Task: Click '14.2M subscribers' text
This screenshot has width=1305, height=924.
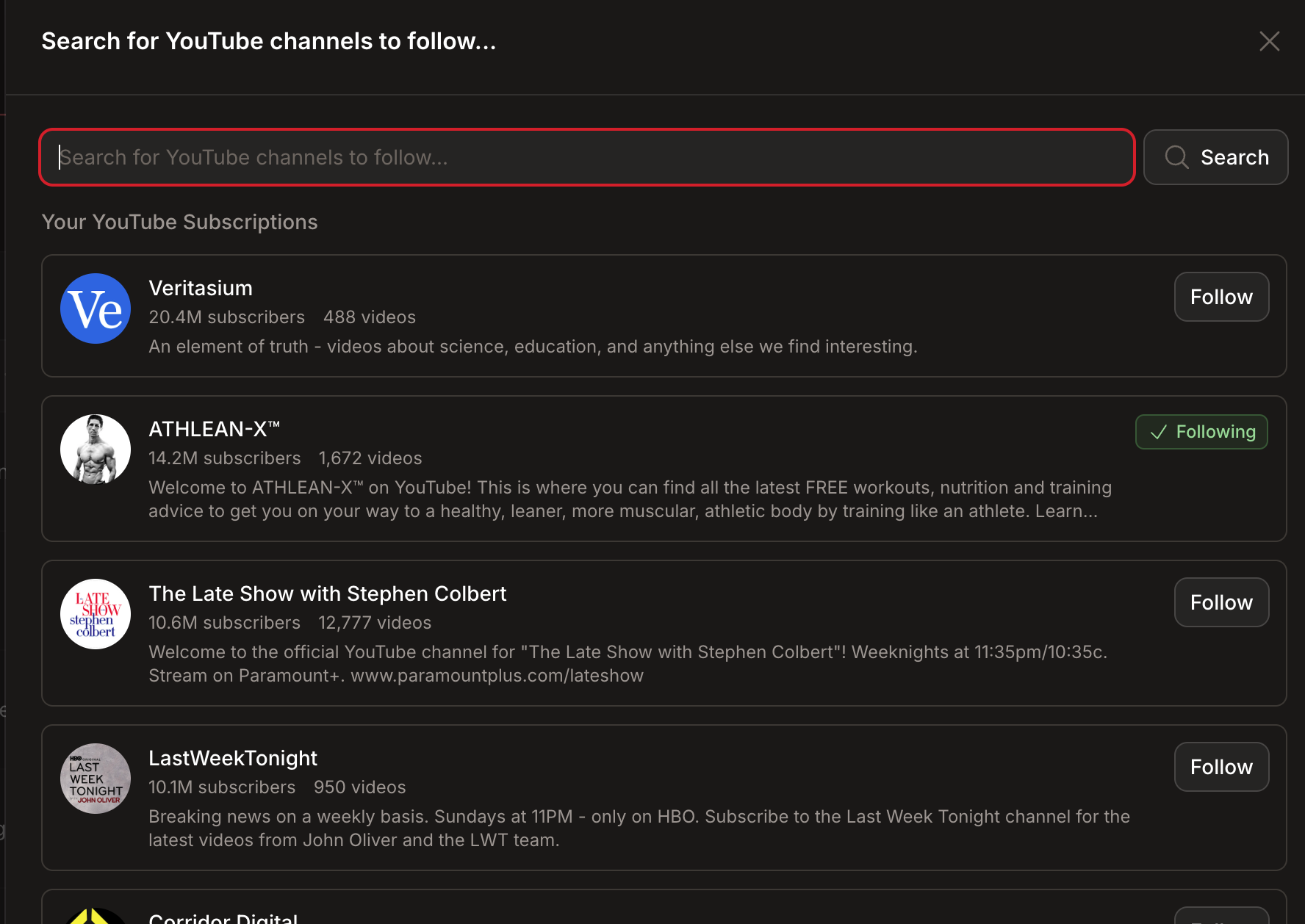Action: [x=225, y=458]
